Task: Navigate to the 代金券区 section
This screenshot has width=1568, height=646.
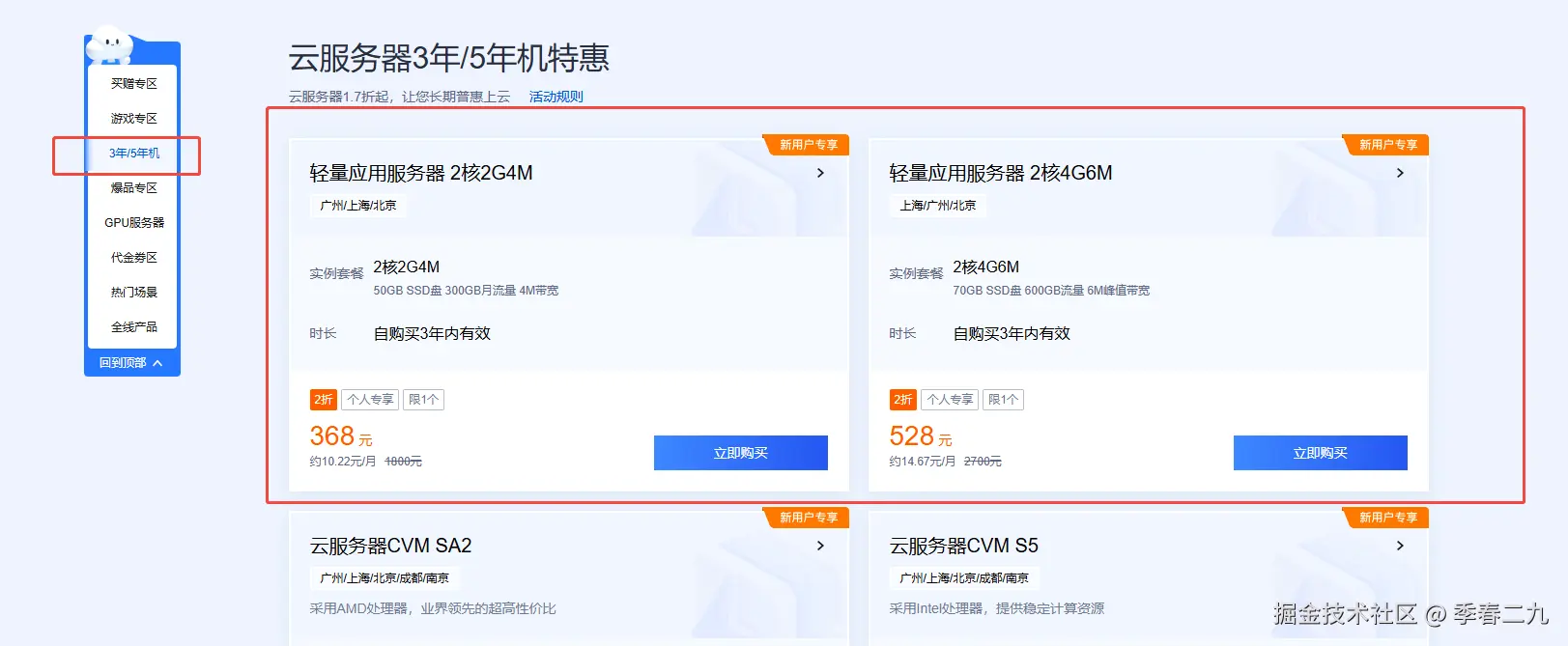Action: pyautogui.click(x=133, y=258)
